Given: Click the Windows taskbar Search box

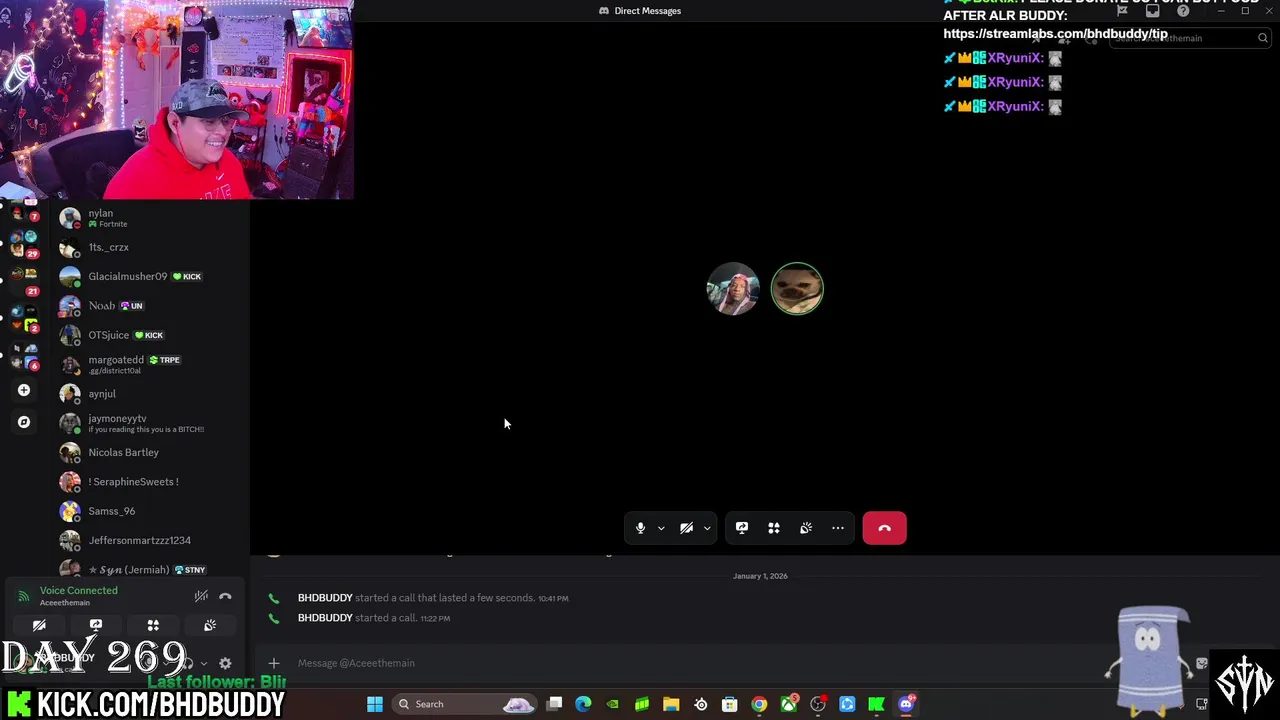Looking at the screenshot, I should coord(466,704).
